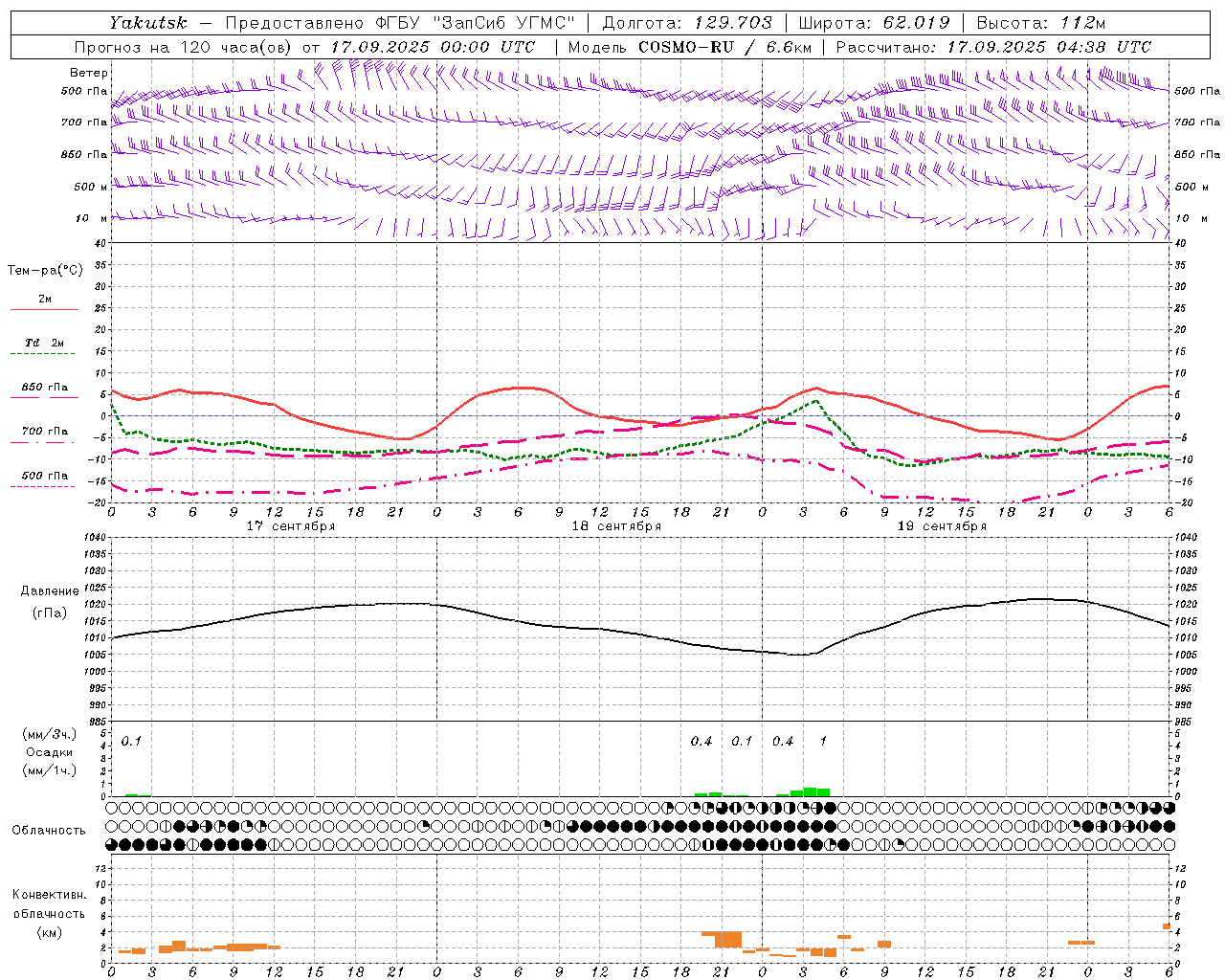1225x980 pixels.
Task: Click the 500 м wind level label on left
Action: [x=91, y=187]
